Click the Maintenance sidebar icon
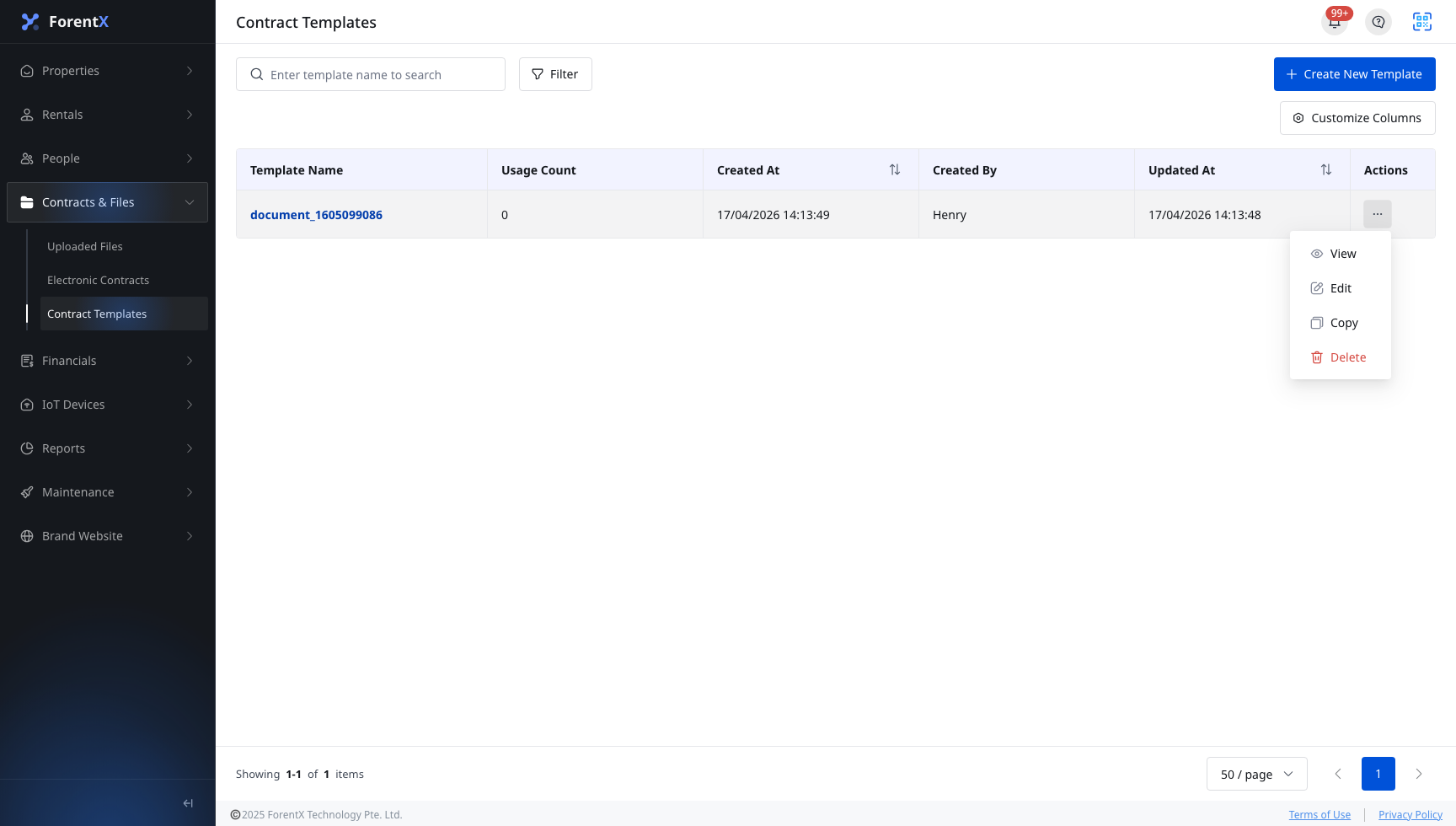The height and width of the screenshot is (826, 1456). (27, 492)
